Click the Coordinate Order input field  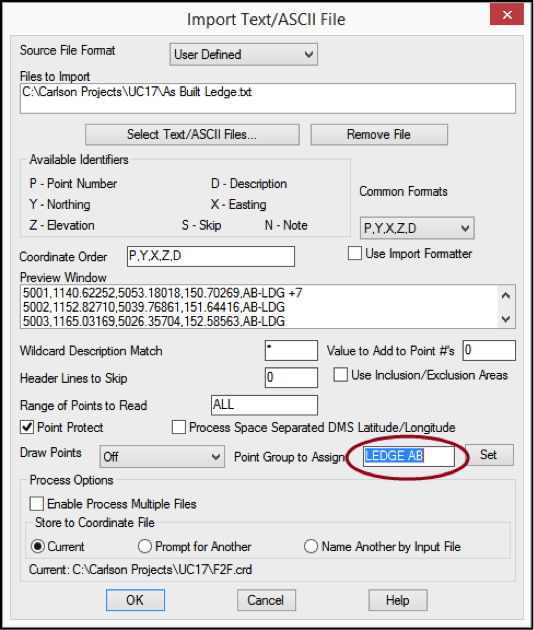coord(211,256)
